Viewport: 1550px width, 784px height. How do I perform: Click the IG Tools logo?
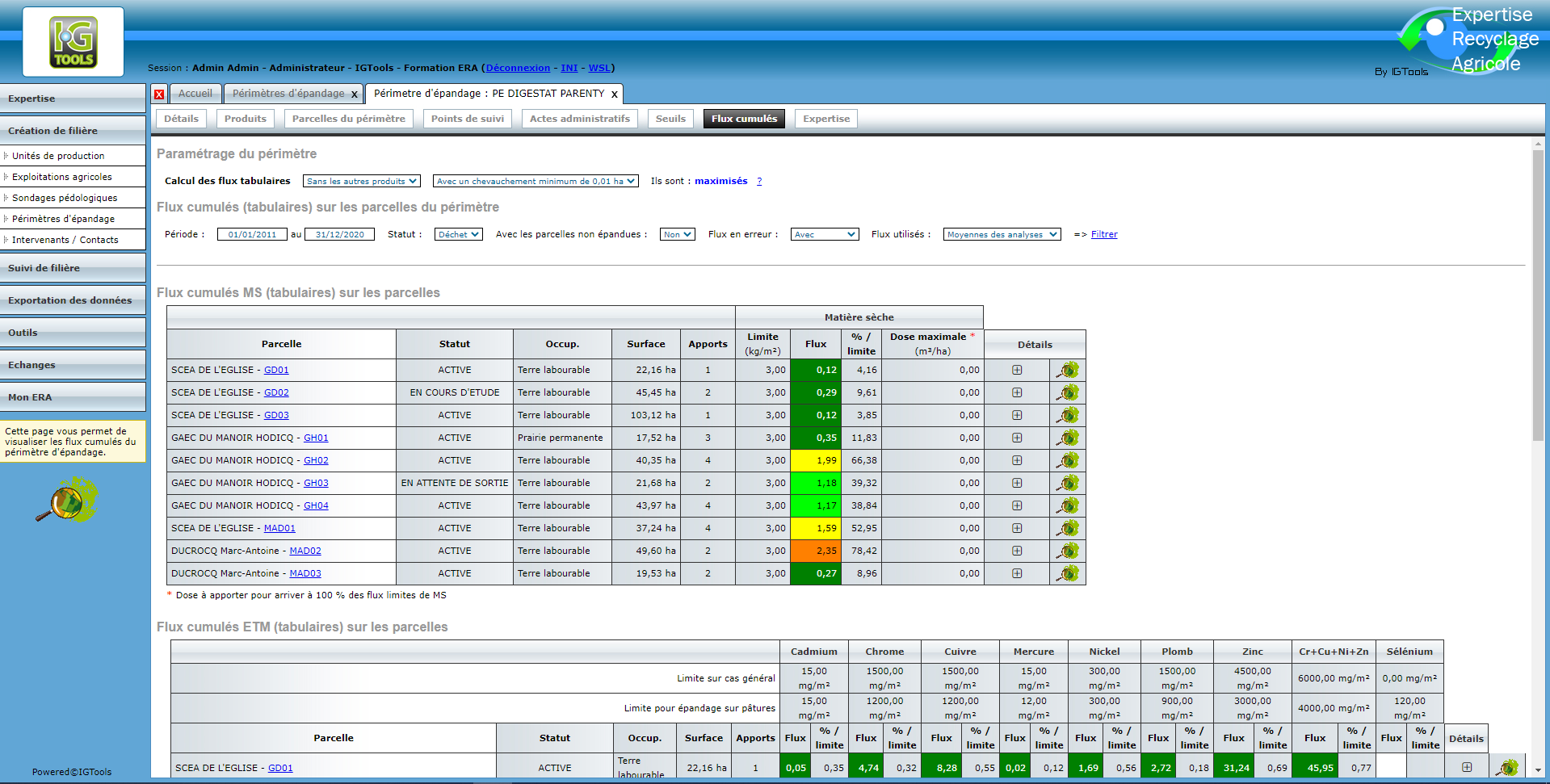[74, 42]
